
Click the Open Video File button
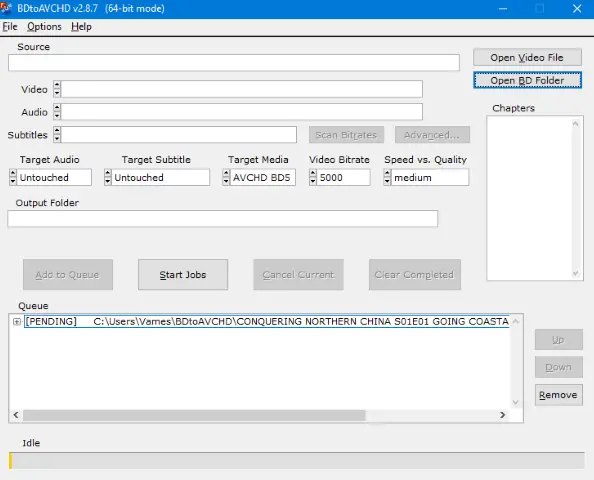click(527, 57)
